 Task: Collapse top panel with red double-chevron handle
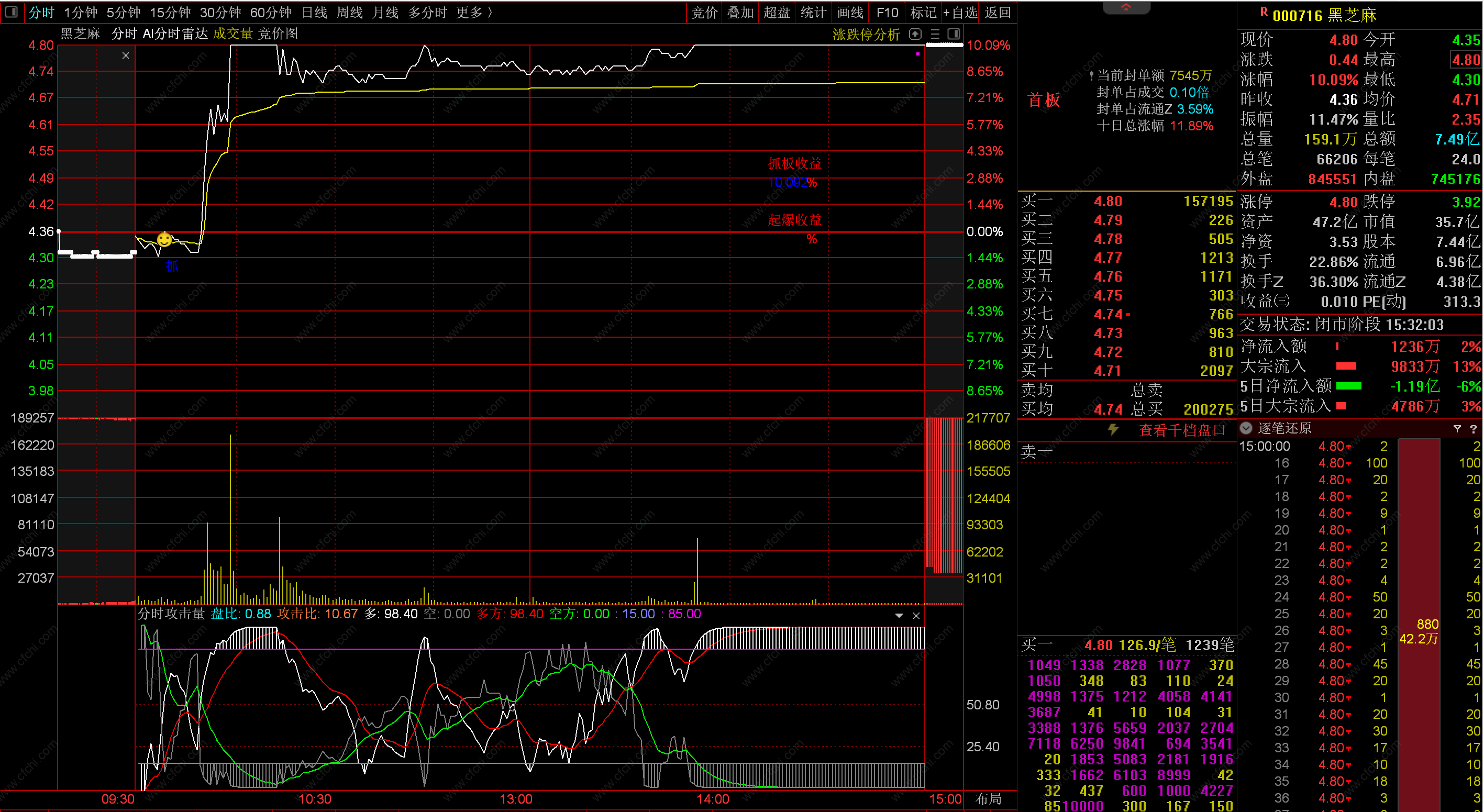[x=1126, y=7]
